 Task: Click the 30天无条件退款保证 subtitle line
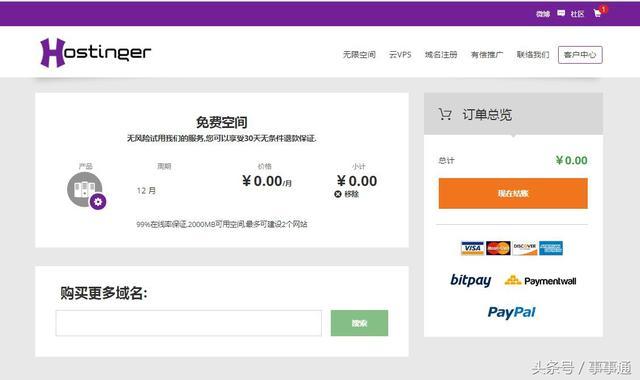point(222,138)
